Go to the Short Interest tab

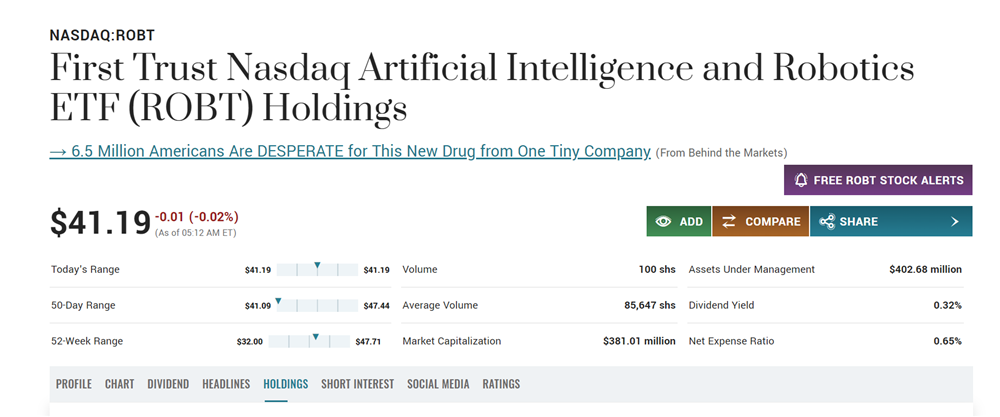click(357, 384)
